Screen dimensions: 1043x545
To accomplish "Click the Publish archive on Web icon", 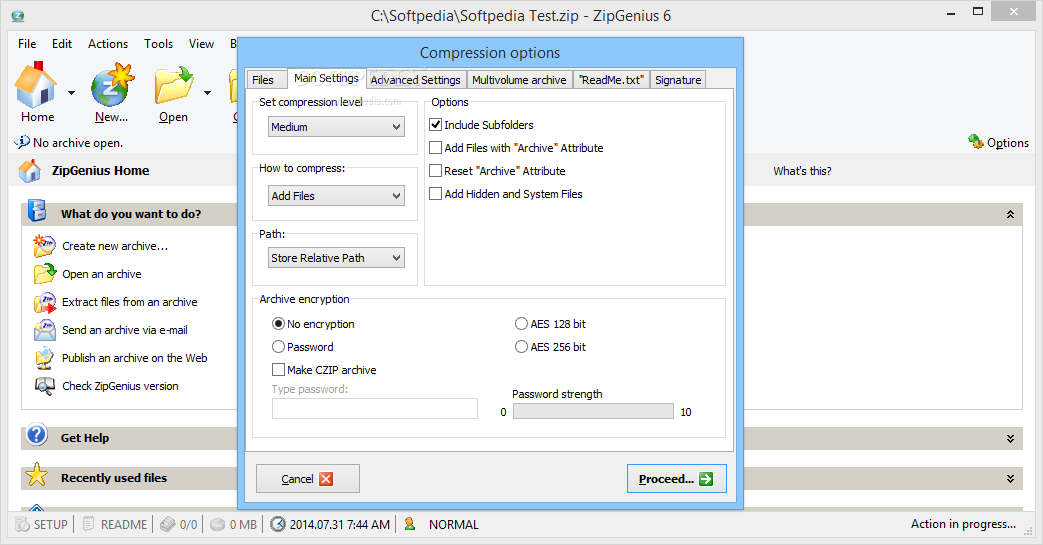I will click(x=45, y=358).
